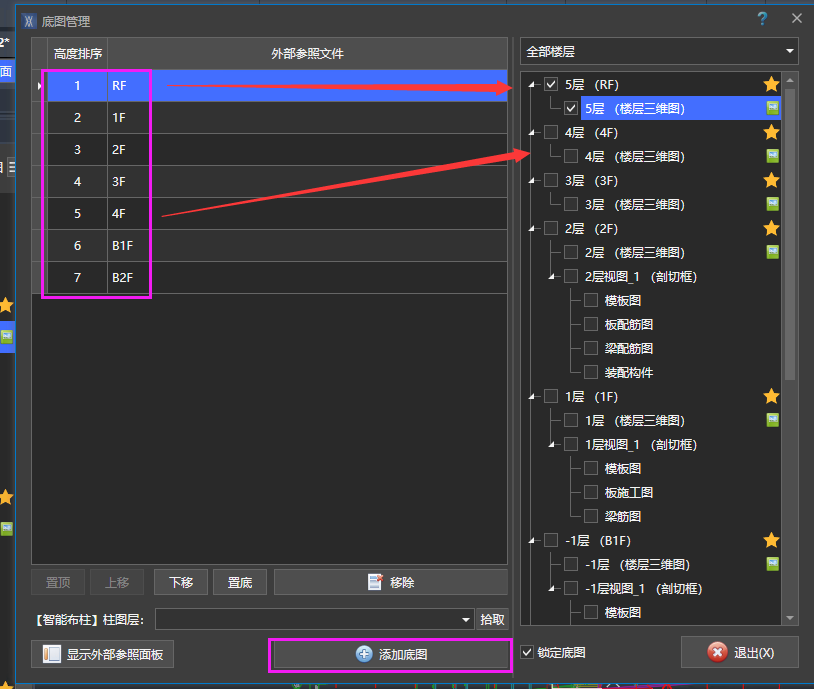
Task: Click the star icon beside 1层 (1F)
Action: pos(771,396)
